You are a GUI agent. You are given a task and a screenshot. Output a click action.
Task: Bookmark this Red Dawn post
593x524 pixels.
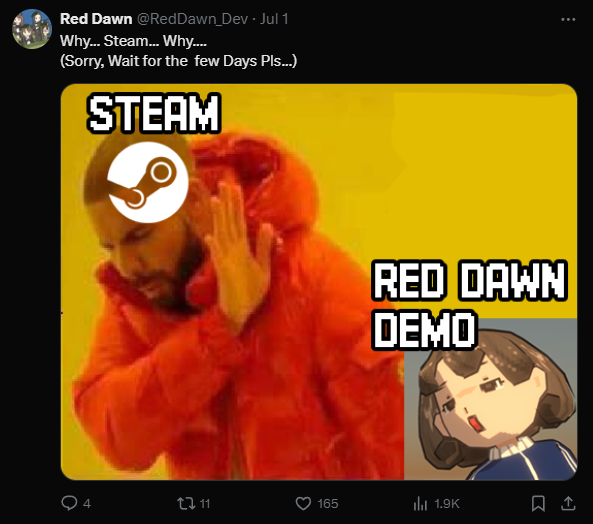(538, 503)
